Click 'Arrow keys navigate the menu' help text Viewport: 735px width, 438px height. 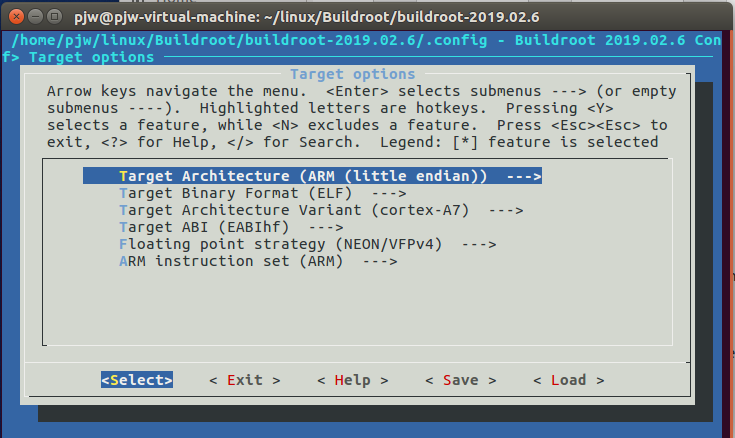pyautogui.click(x=176, y=91)
